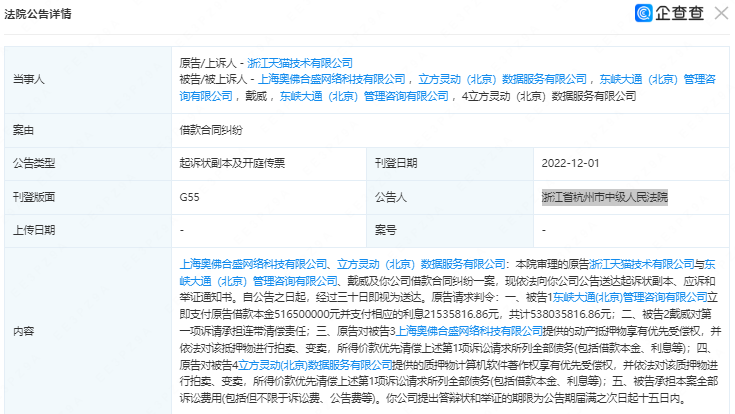The height and width of the screenshot is (414, 735).
Task: Click the 借款合同纠纷 case cause value
Action: pyautogui.click(x=211, y=130)
